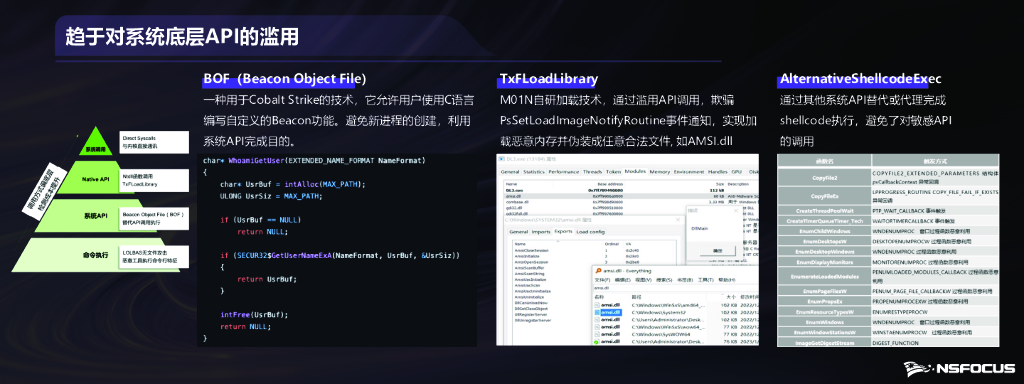Screen dimensions: 1024x384
Task: Click the CopyFile2 table cell
Action: point(824,178)
